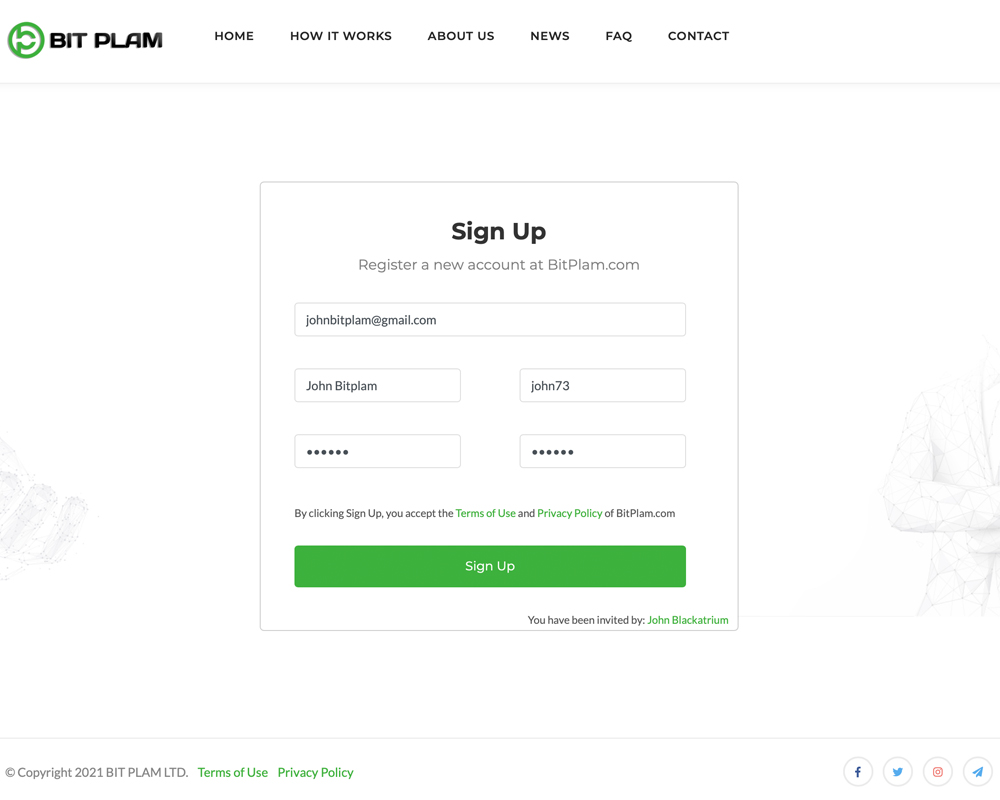Click the confirm password field
This screenshot has width=1000, height=800.
click(603, 451)
